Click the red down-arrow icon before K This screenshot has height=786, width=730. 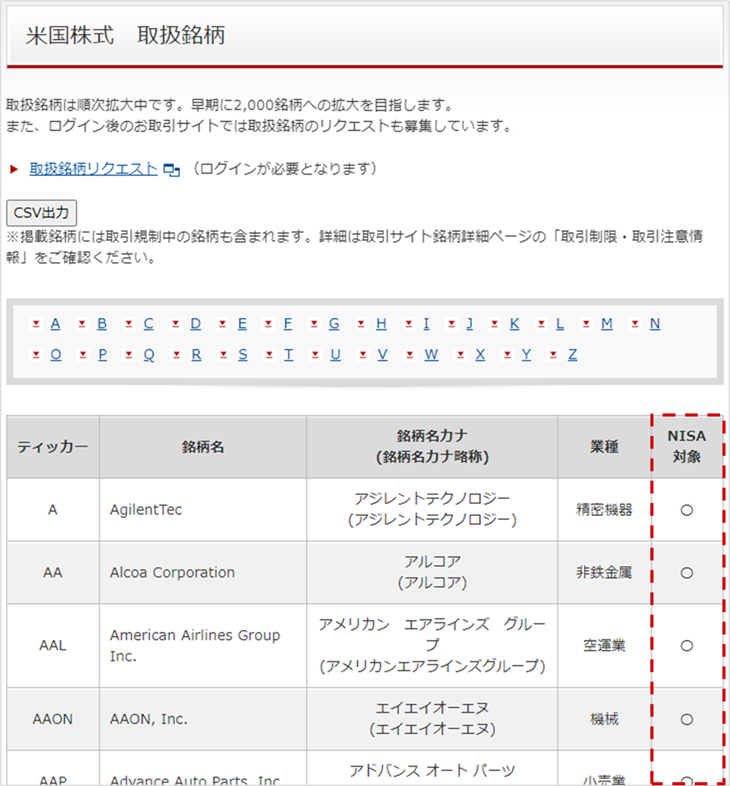tap(495, 324)
